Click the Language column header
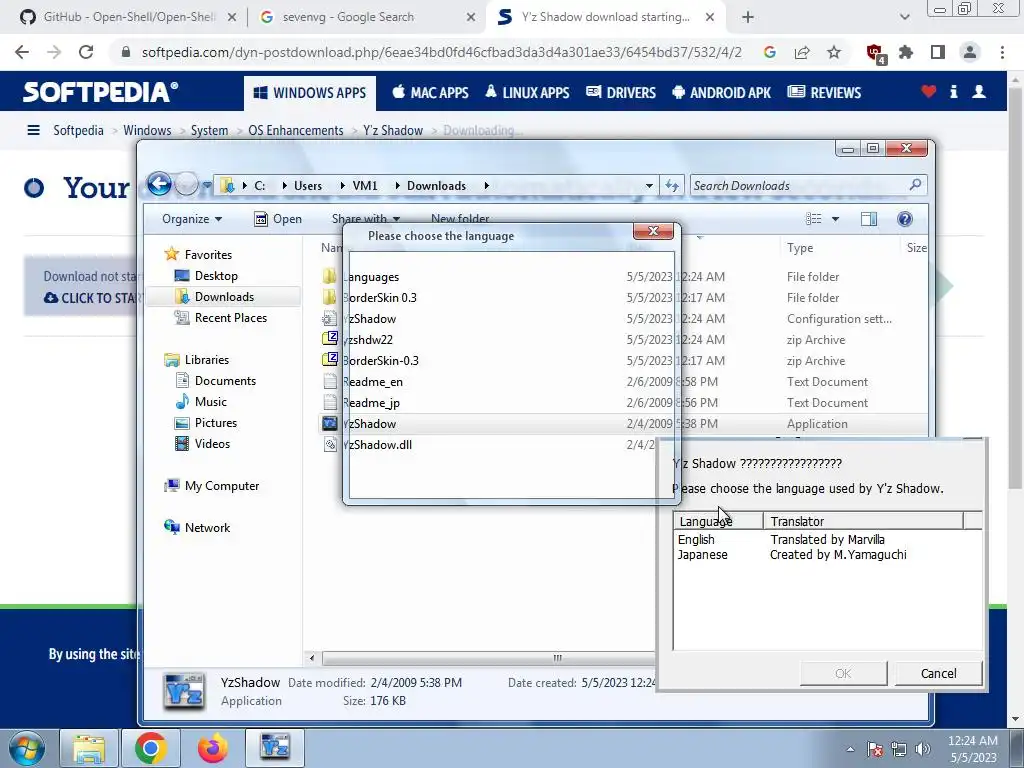 pos(718,521)
